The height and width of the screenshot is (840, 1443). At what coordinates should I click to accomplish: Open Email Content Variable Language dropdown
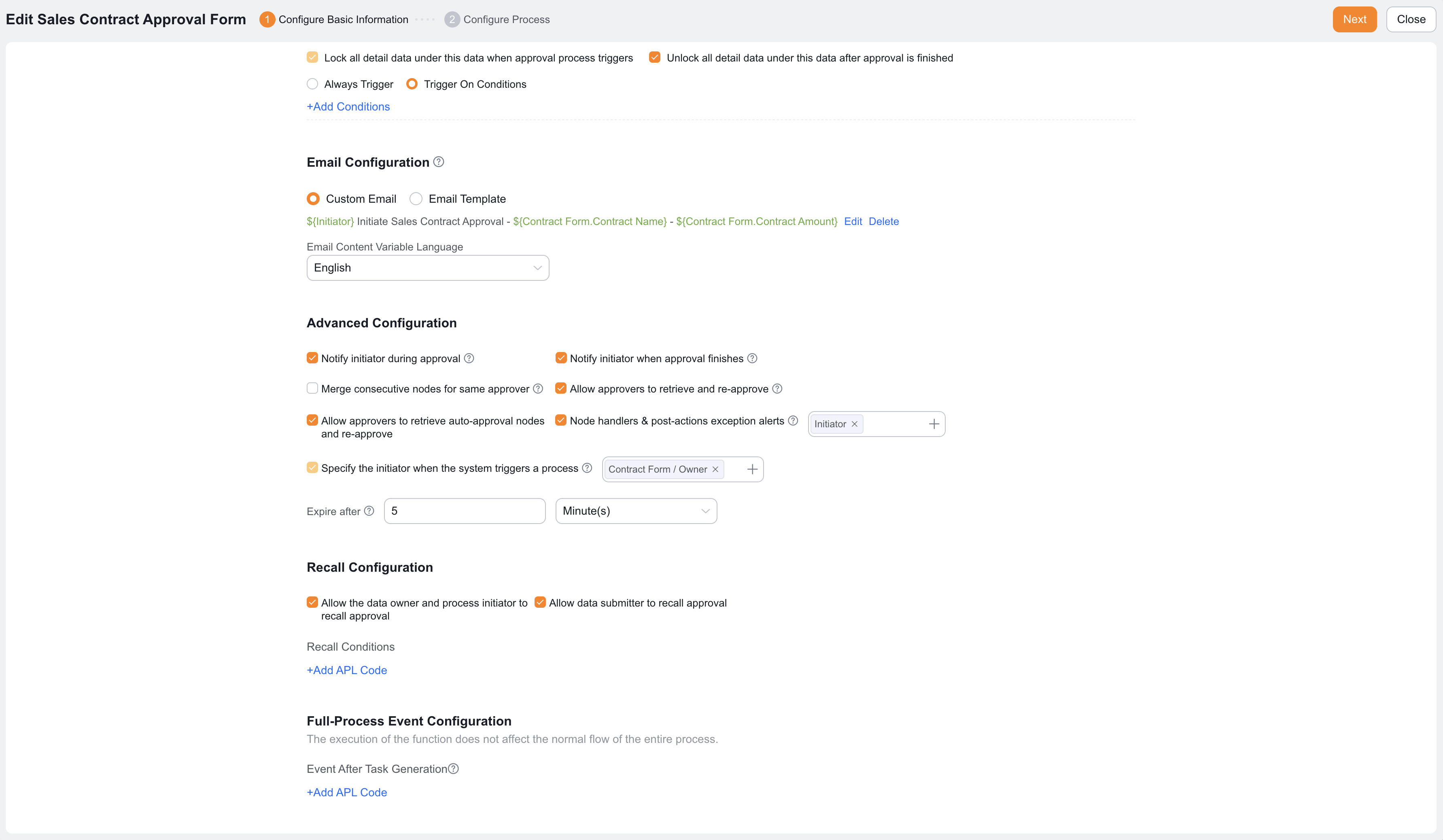click(428, 268)
